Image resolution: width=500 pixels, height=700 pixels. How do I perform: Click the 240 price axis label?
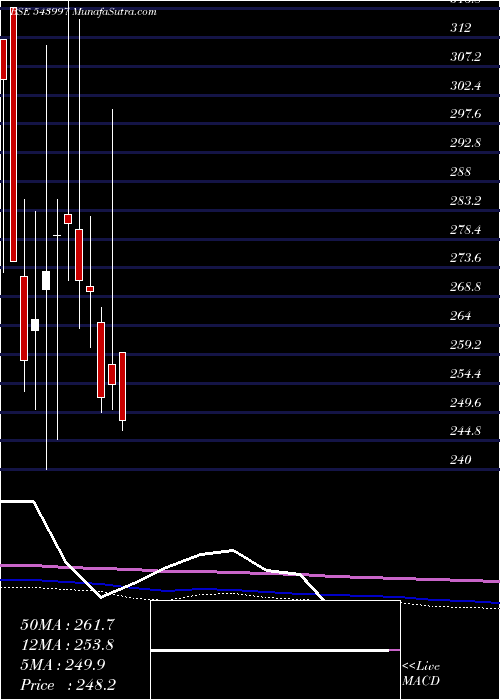point(461,460)
